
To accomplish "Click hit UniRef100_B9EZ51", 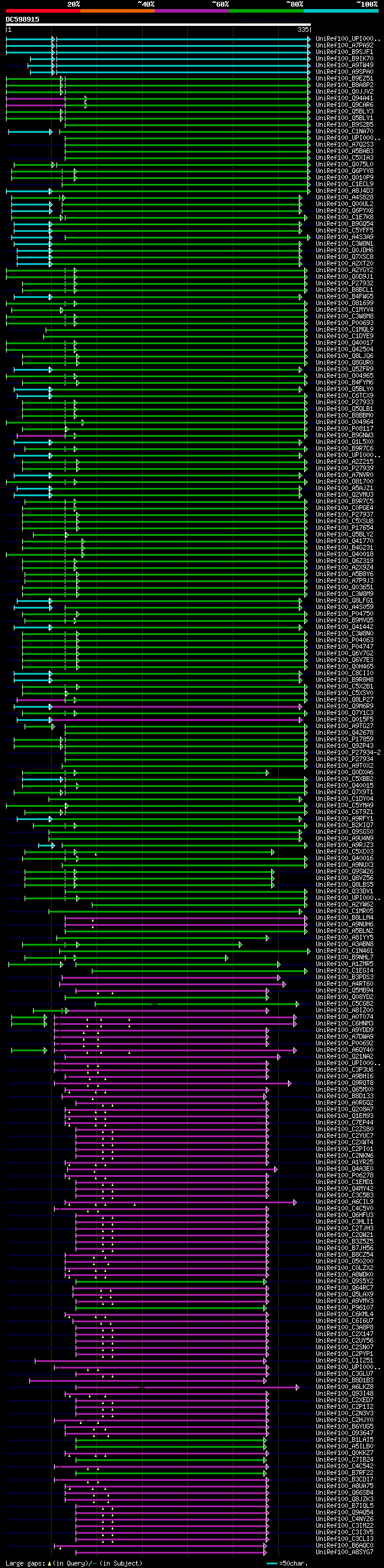I will tap(344, 79).
